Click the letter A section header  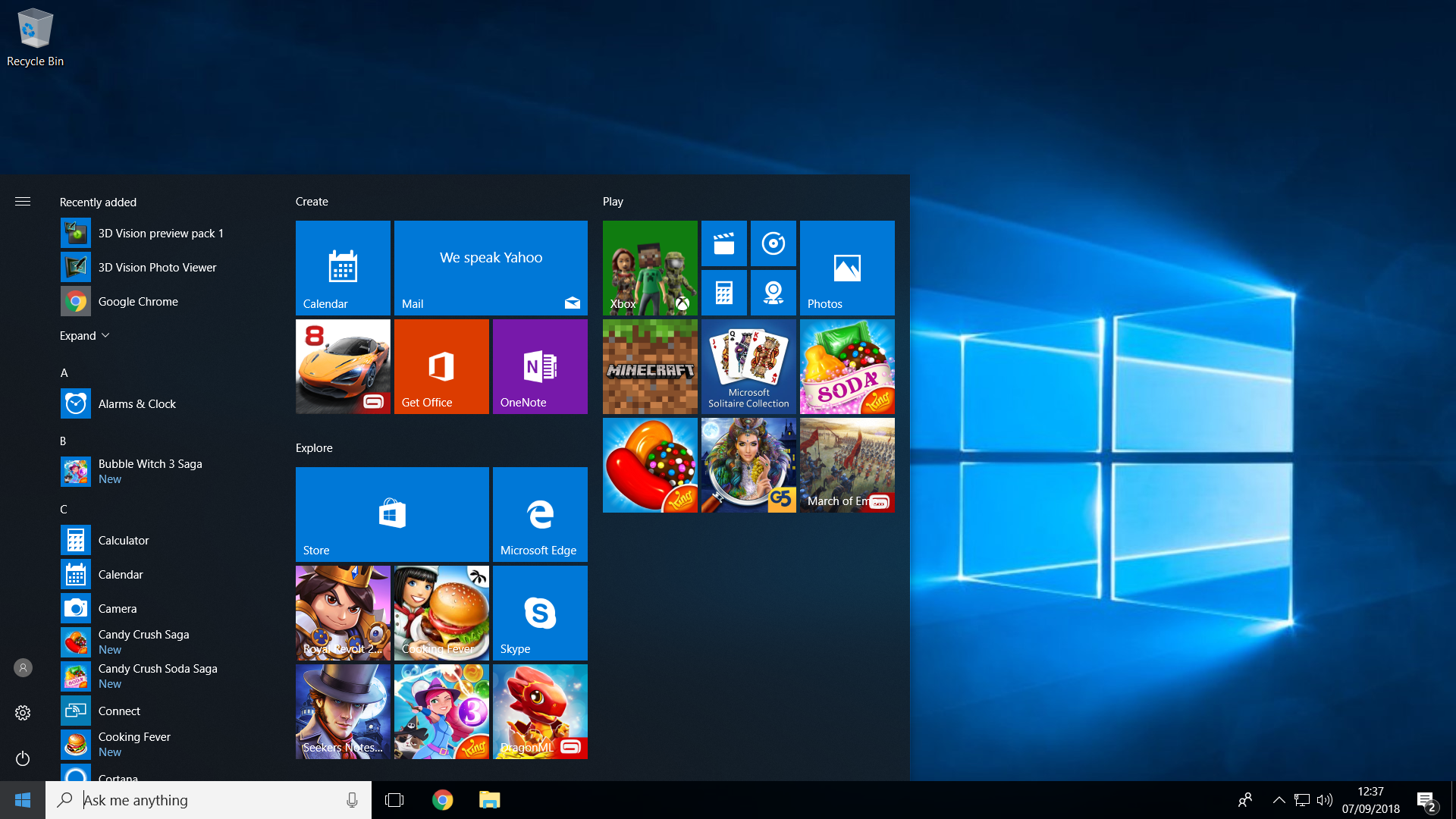(64, 373)
